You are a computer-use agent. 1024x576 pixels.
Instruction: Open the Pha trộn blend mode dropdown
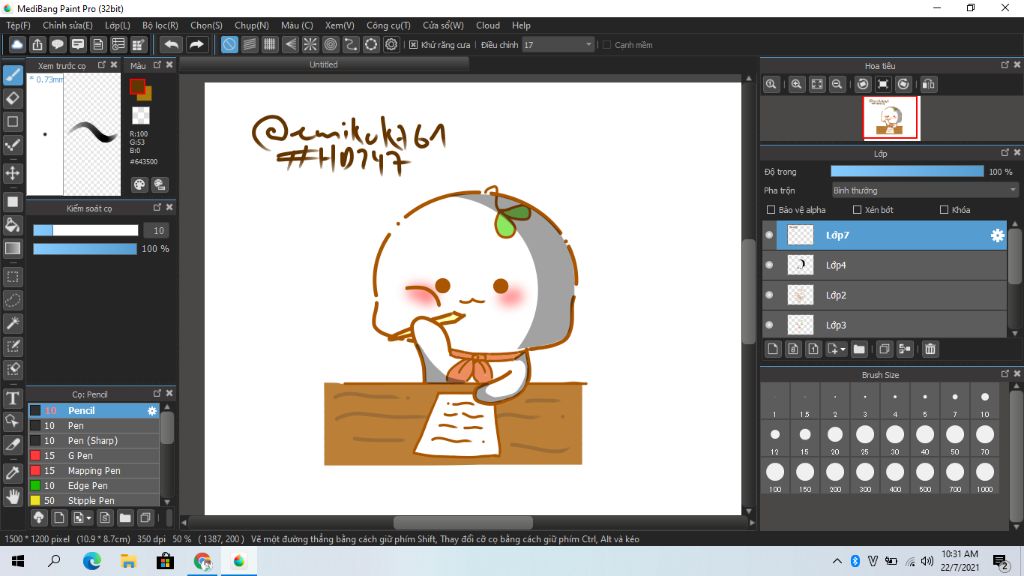tap(924, 191)
